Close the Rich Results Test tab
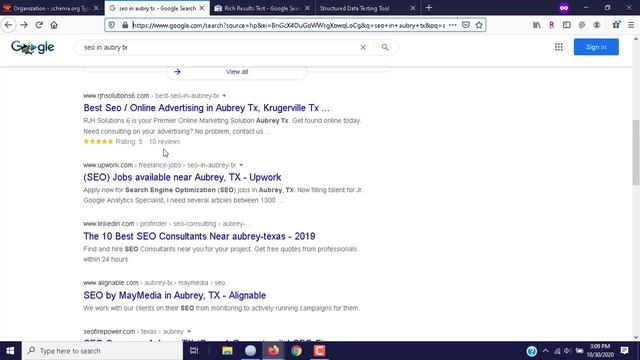The image size is (640, 360). [307, 8]
